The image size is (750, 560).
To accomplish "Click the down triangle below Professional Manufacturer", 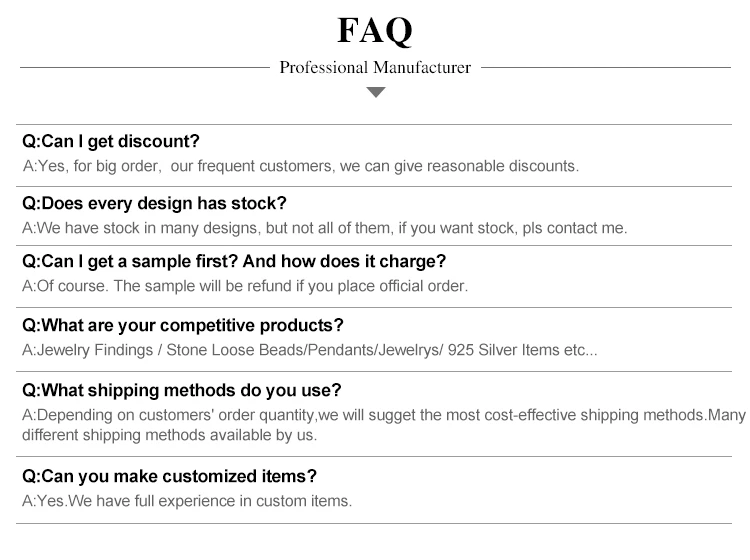I will point(375,92).
